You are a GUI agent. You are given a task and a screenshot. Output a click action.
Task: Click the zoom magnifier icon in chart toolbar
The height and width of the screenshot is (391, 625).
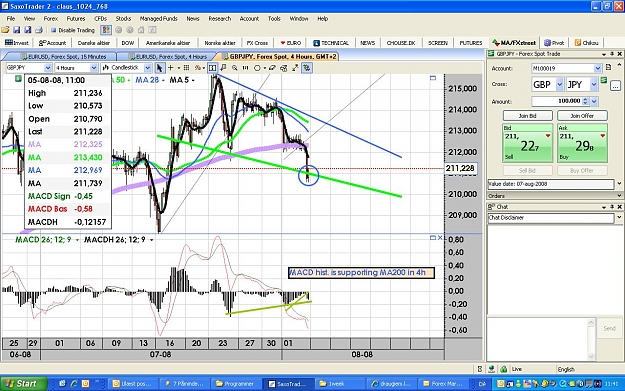234,68
